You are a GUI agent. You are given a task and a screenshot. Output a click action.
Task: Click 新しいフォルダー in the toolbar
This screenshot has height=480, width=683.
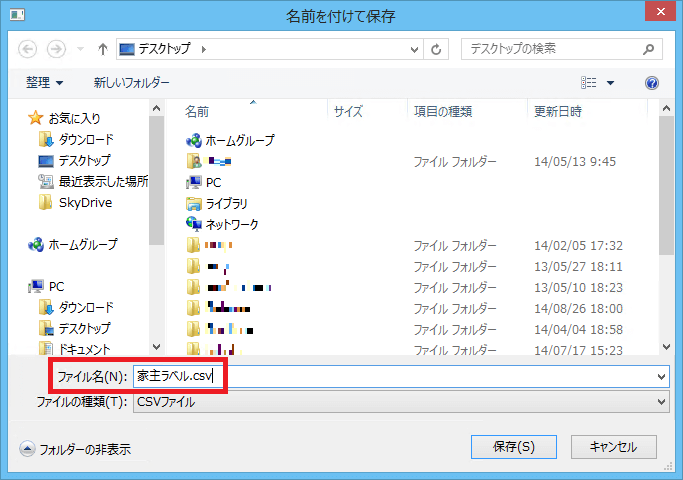tap(131, 83)
